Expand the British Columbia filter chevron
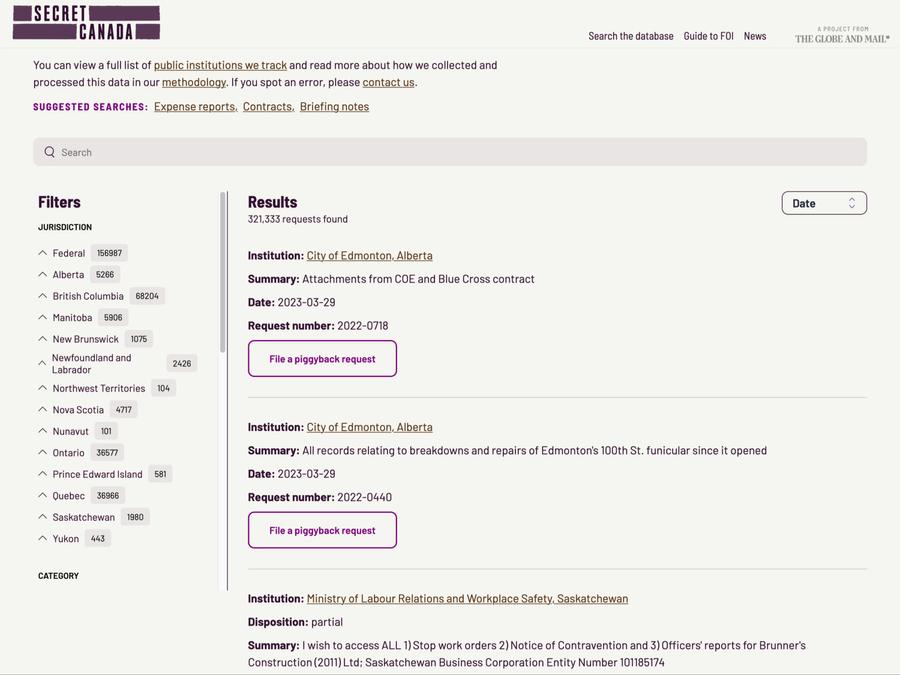Screen dimensions: 900x675 tap(43, 296)
